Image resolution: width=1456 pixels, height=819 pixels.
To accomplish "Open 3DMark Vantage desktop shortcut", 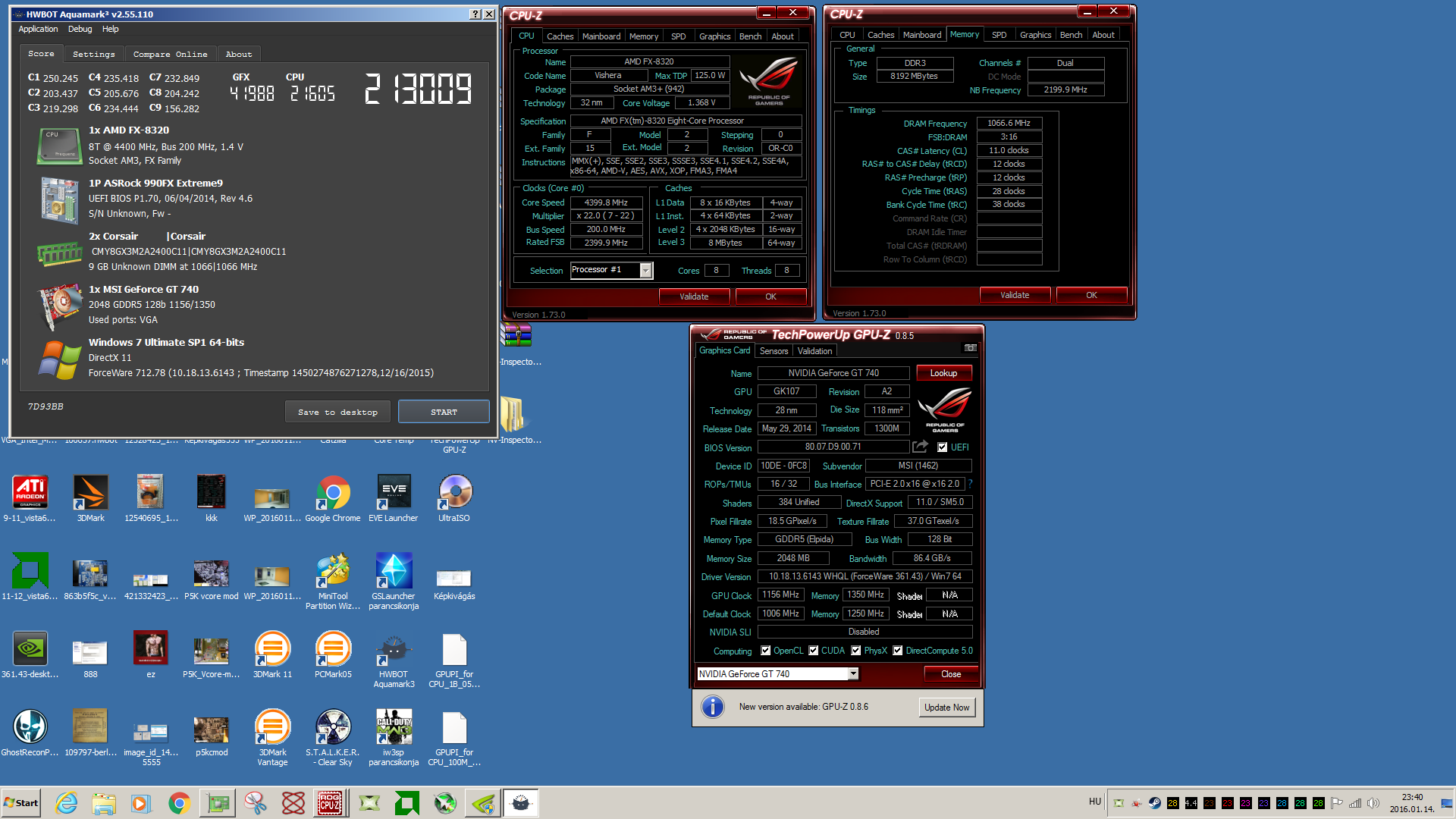I will (272, 737).
